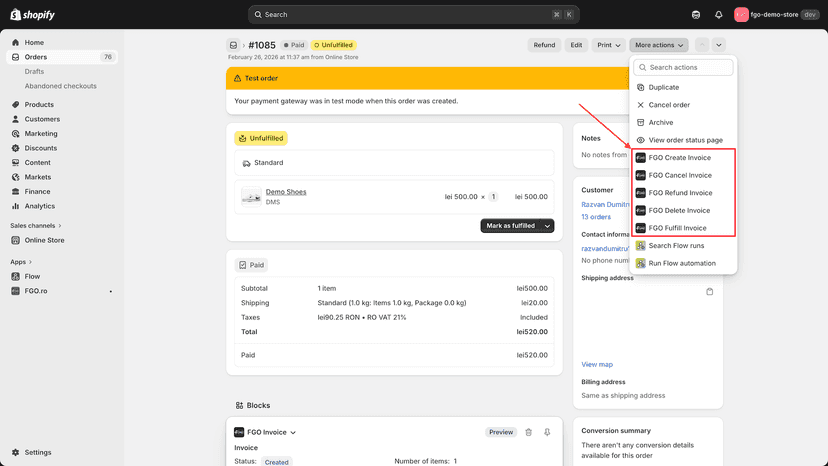Choose Cancel order from actions menu
This screenshot has width=828, height=466.
(669, 105)
